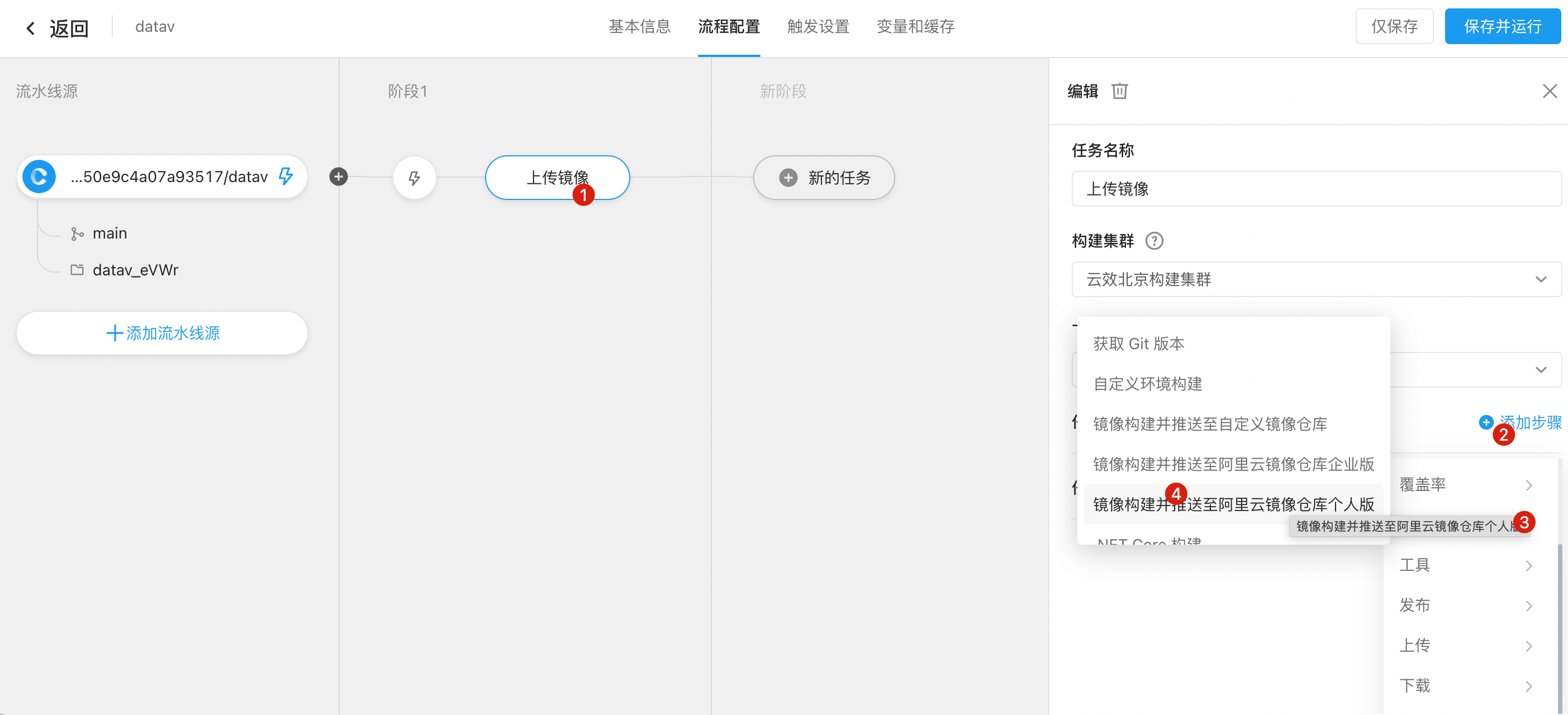The image size is (1568, 715).
Task: Add a 新的任务 node
Action: click(824, 178)
